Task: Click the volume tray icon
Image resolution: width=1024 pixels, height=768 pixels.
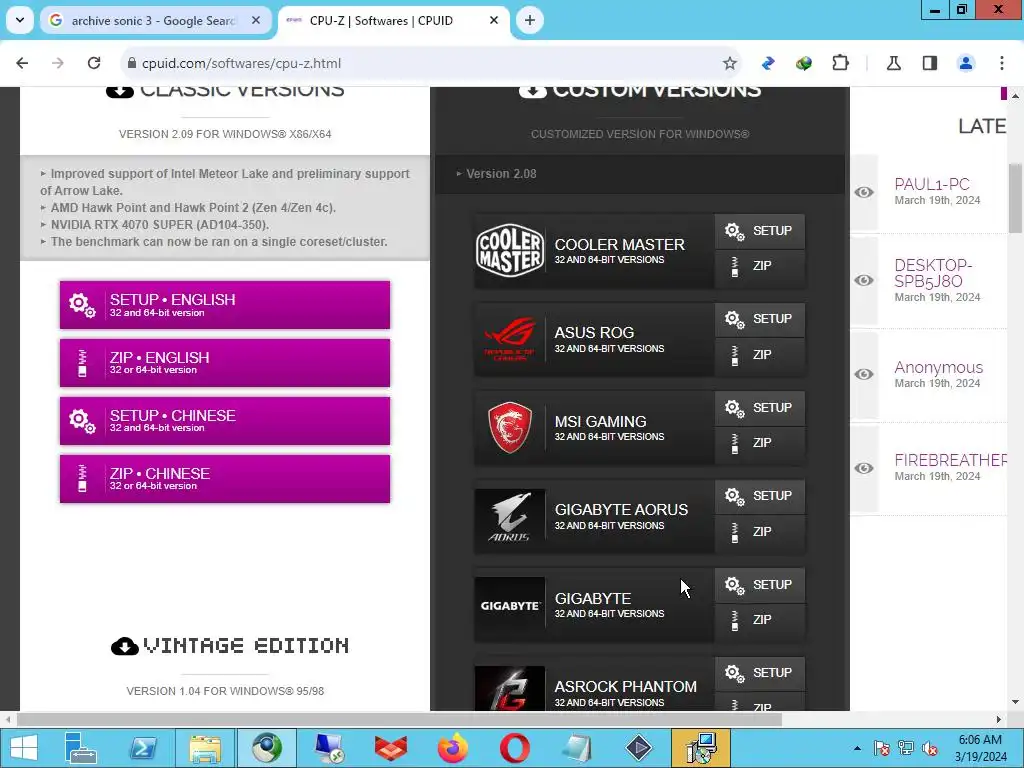Action: tap(930, 748)
